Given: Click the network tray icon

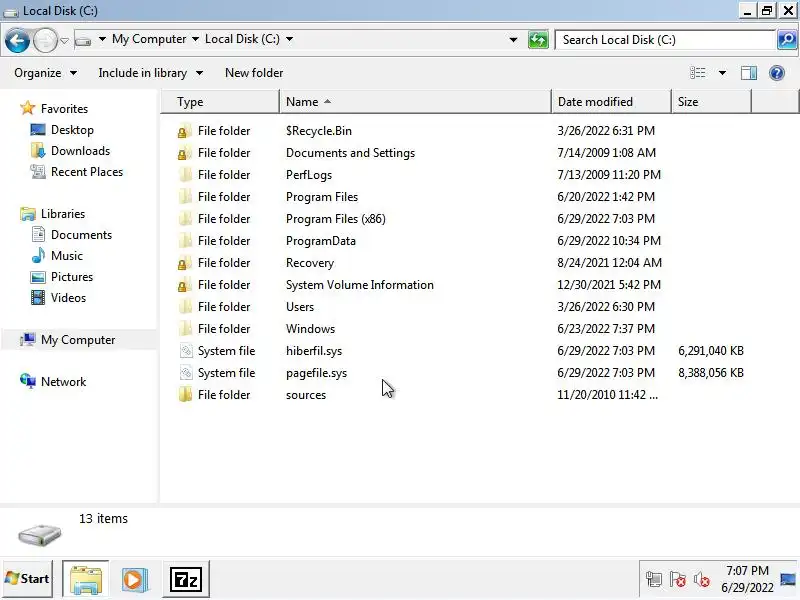Looking at the screenshot, I should [654, 580].
